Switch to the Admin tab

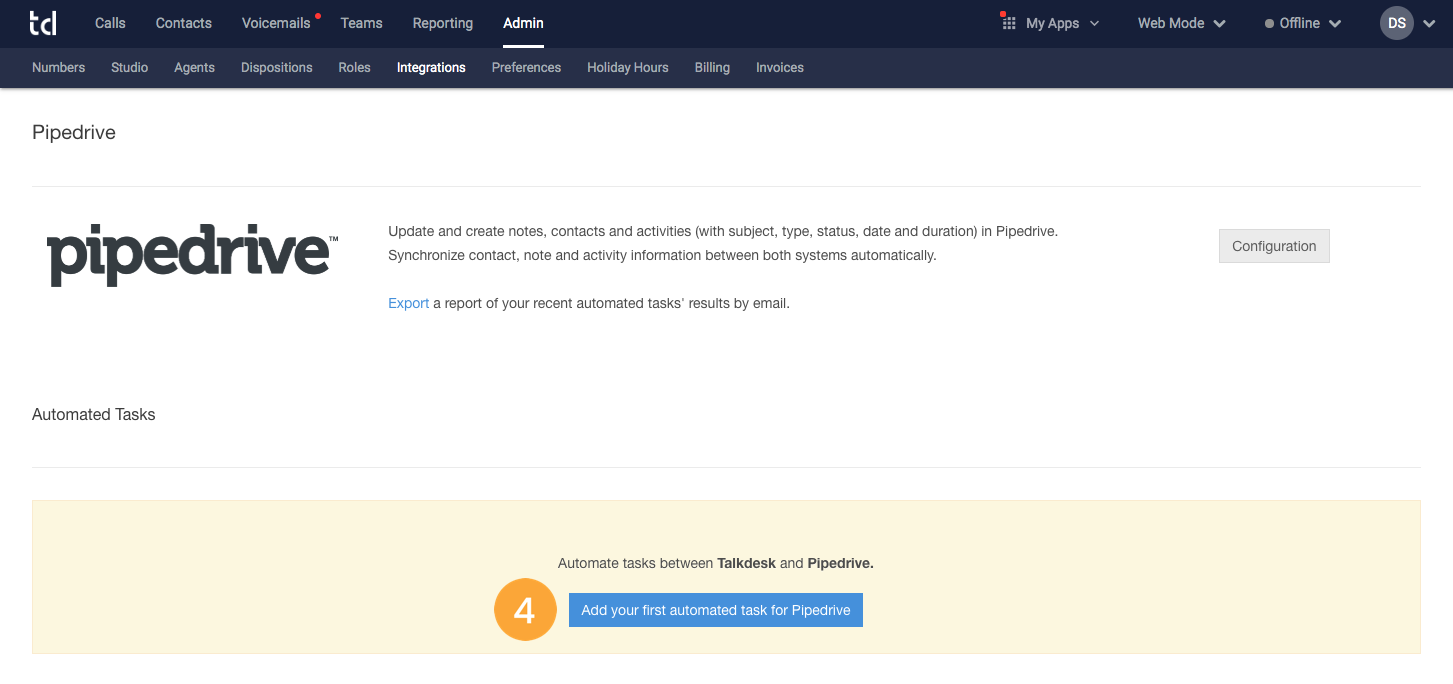[x=523, y=23]
